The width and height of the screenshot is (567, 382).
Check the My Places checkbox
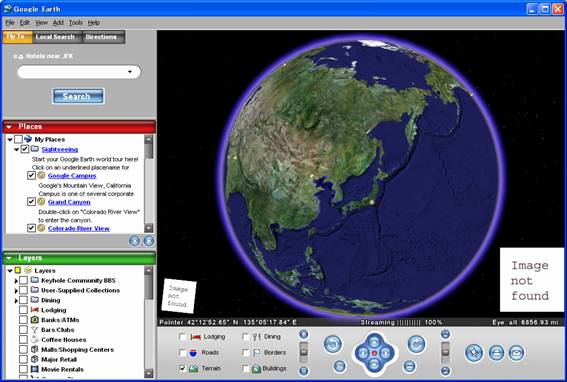(18, 139)
